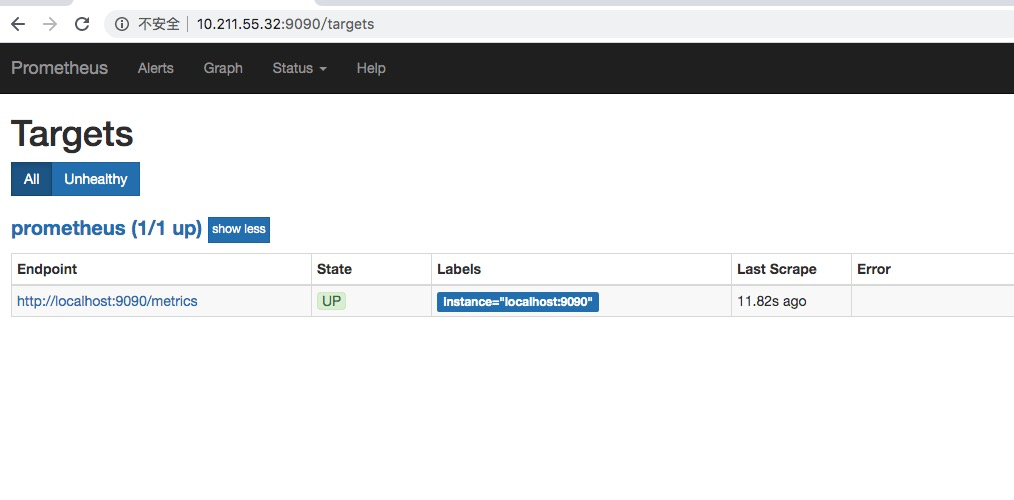
Task: Reload the Targets page
Action: coord(82,24)
